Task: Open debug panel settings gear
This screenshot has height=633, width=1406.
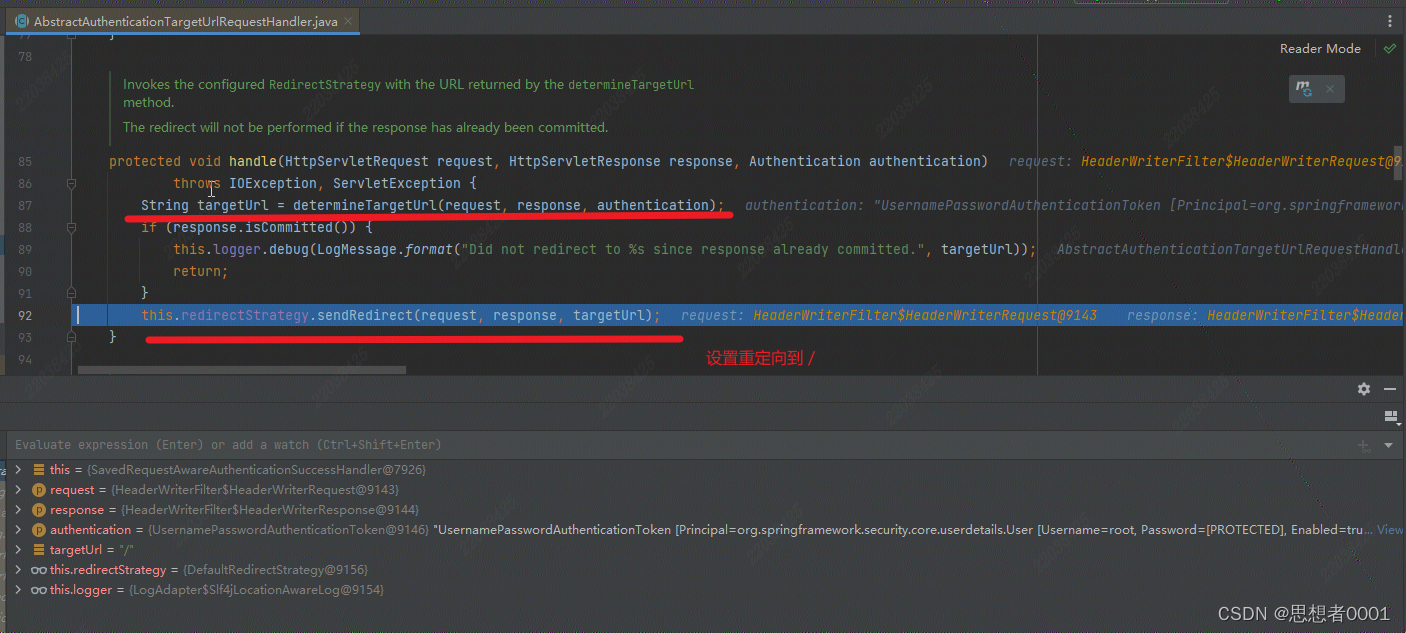Action: (x=1364, y=389)
